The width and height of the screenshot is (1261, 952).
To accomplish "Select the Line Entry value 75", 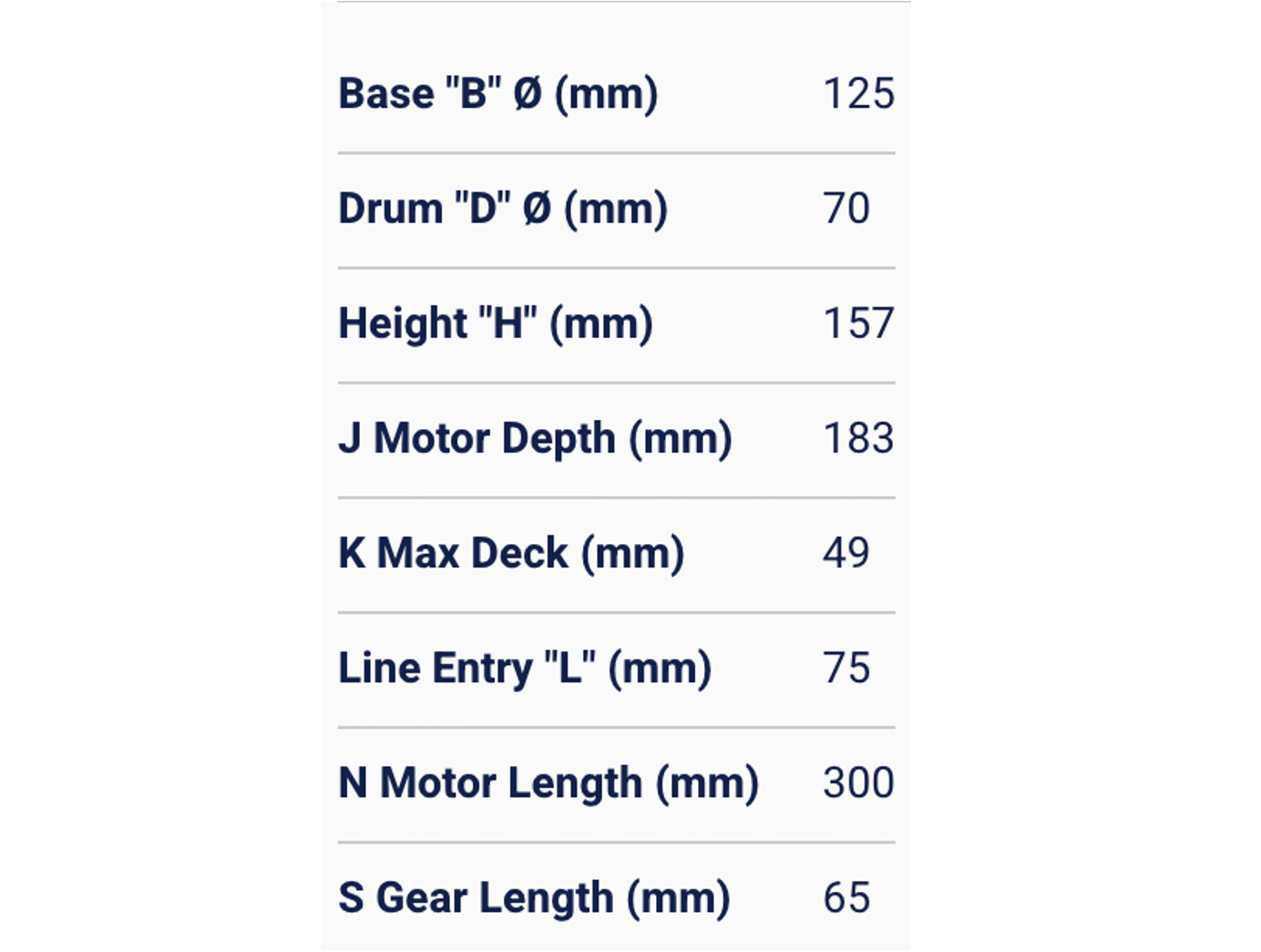I will pyautogui.click(x=846, y=668).
